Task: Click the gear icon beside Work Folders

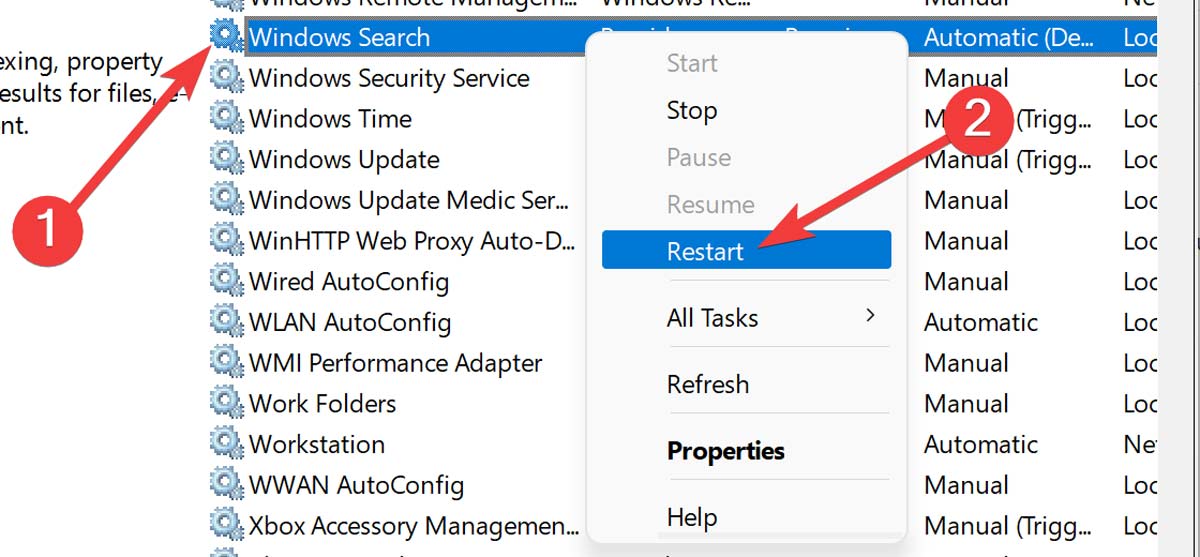Action: (x=227, y=404)
